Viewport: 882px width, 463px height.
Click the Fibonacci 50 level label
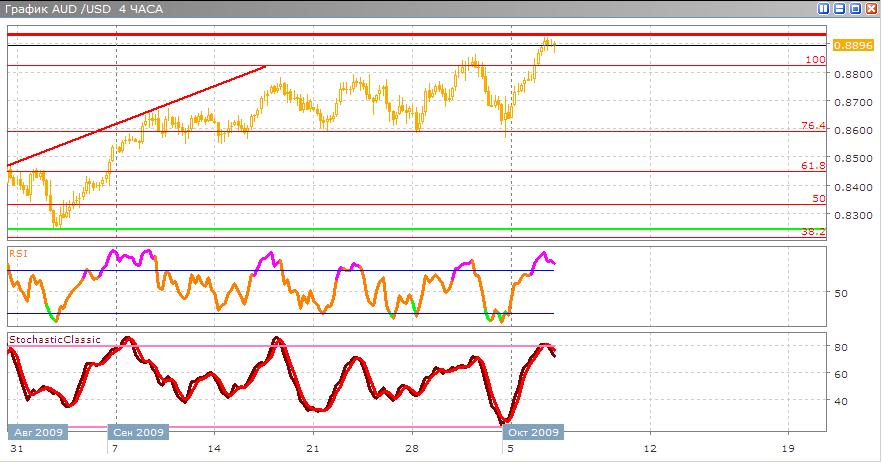(819, 199)
